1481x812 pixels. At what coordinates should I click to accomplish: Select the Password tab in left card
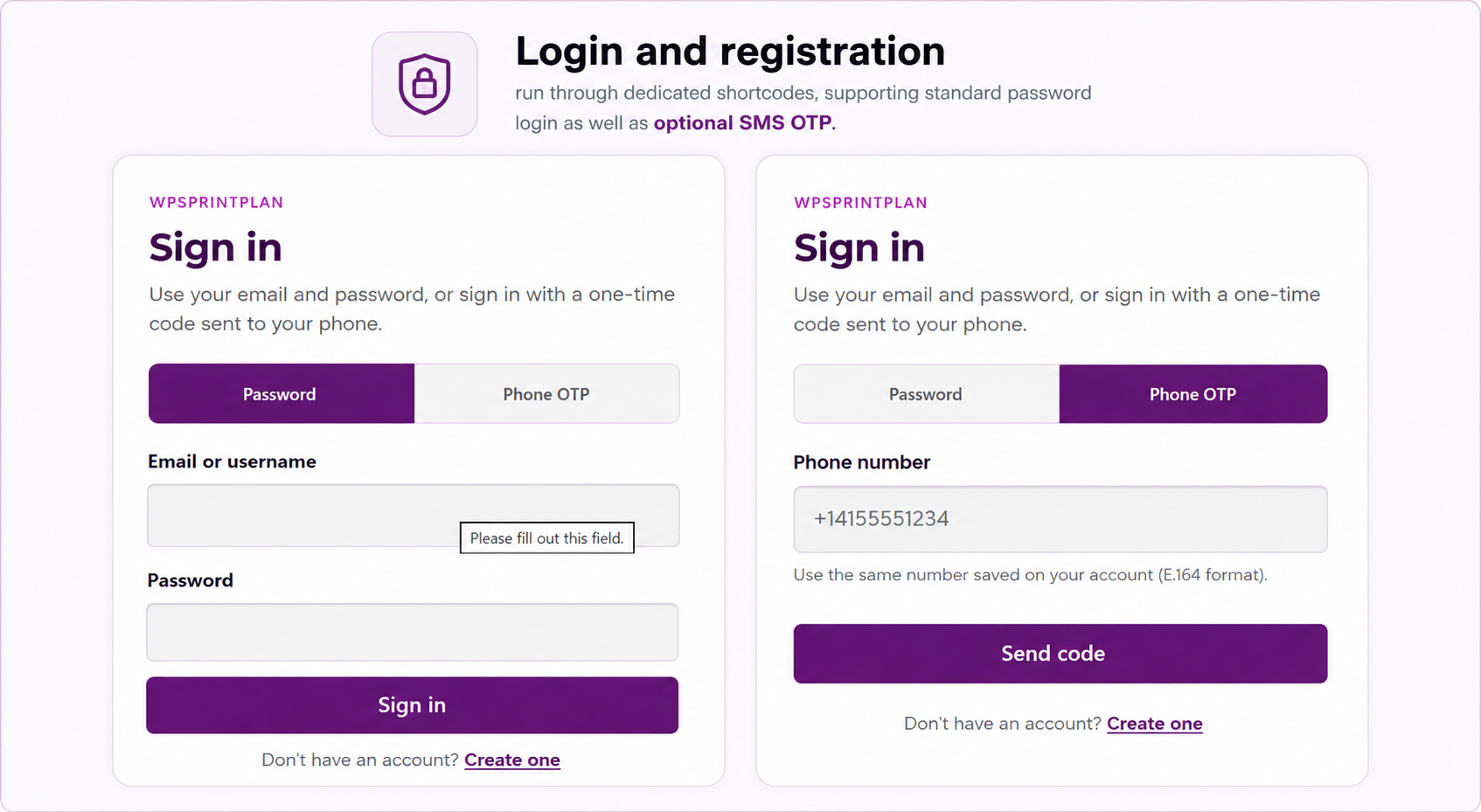(x=282, y=393)
